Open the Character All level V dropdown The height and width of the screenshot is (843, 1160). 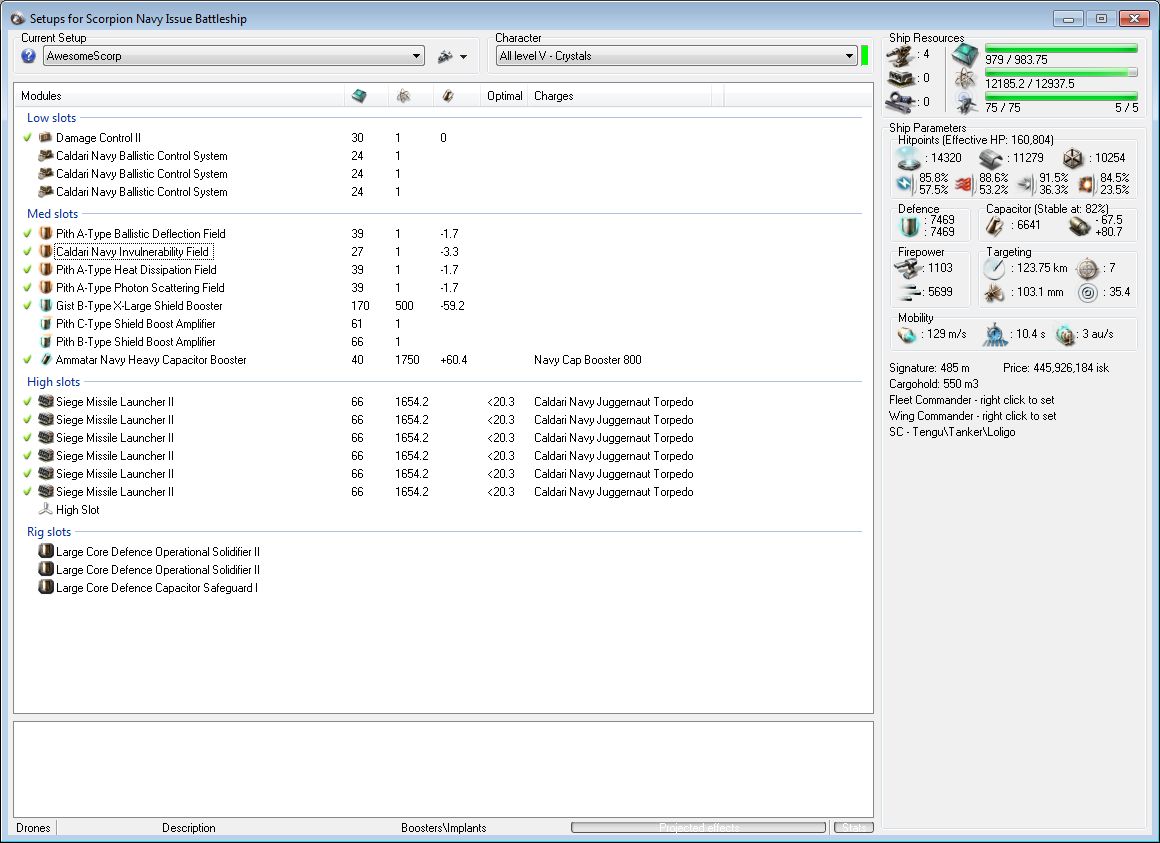676,56
